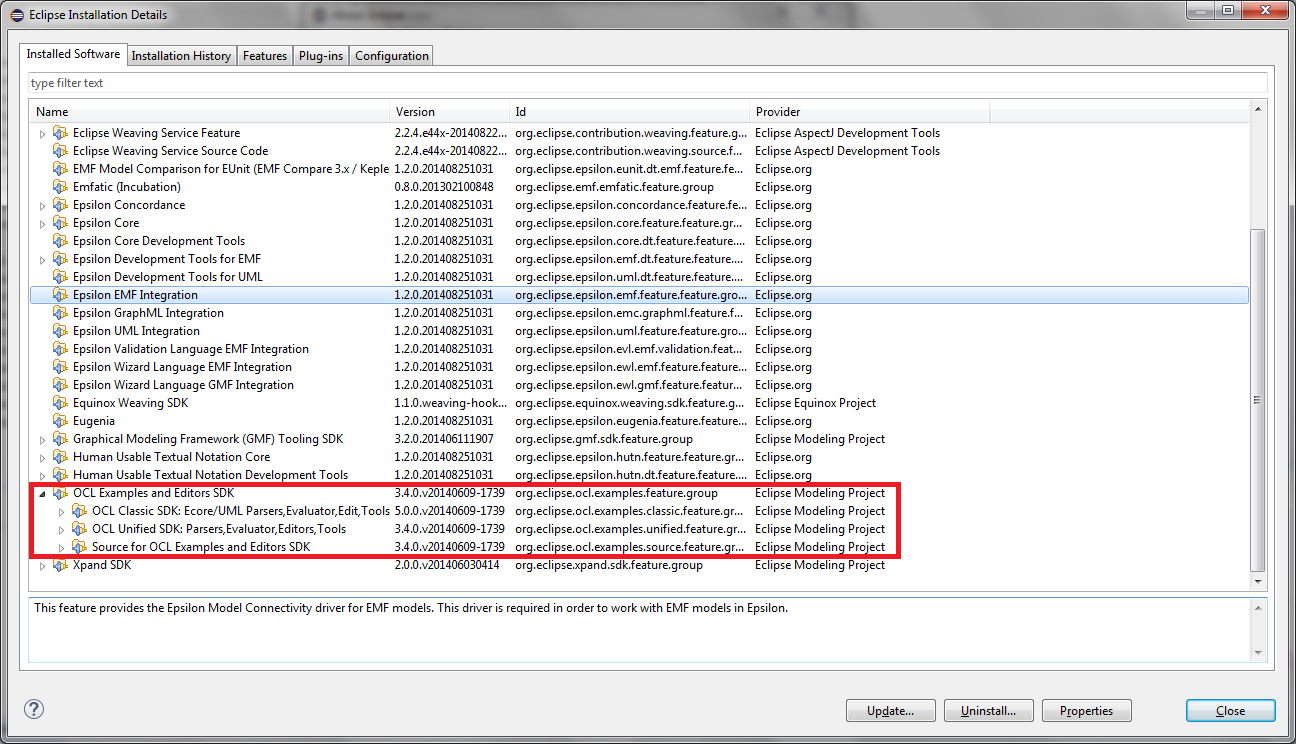This screenshot has width=1296, height=744.
Task: Click the Epsilon Development Tools for EMF icon
Action: click(x=61, y=259)
